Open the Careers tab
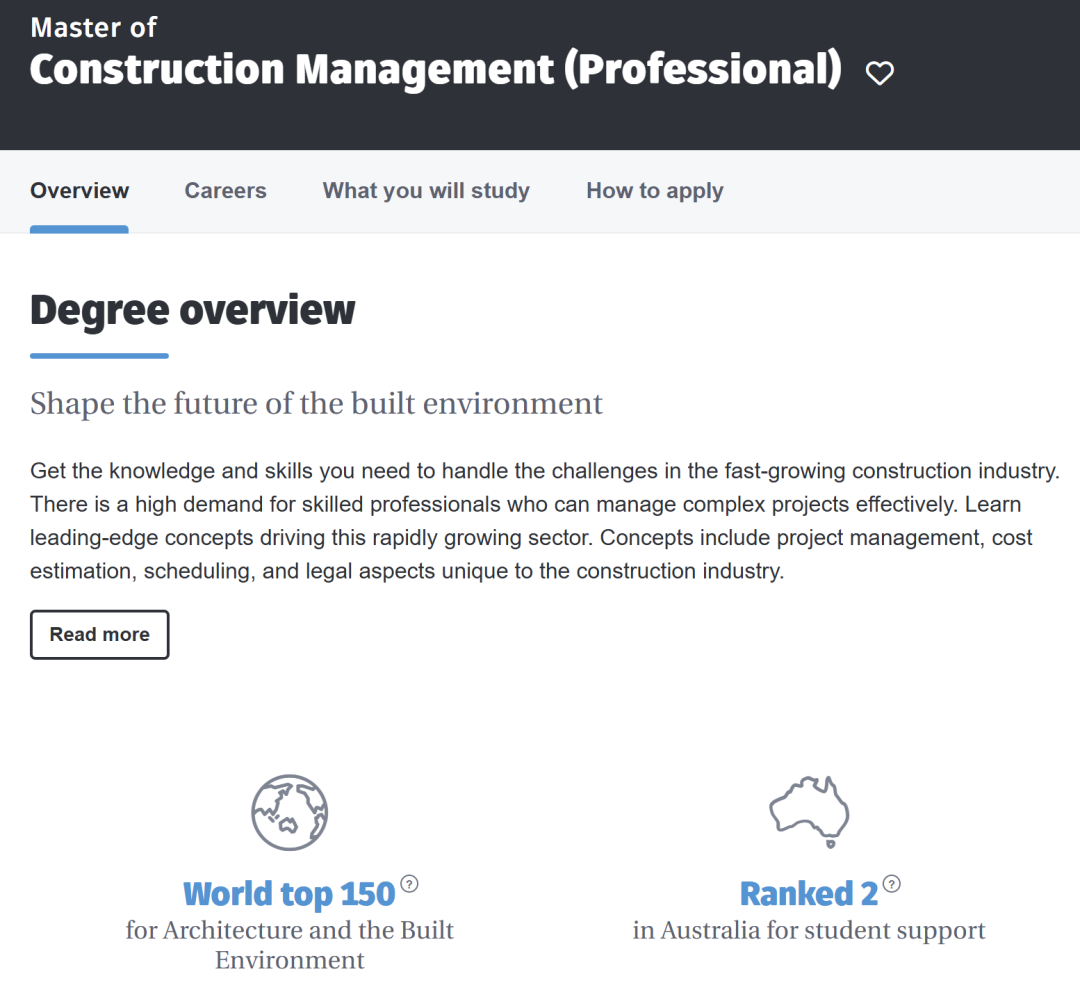 point(225,191)
